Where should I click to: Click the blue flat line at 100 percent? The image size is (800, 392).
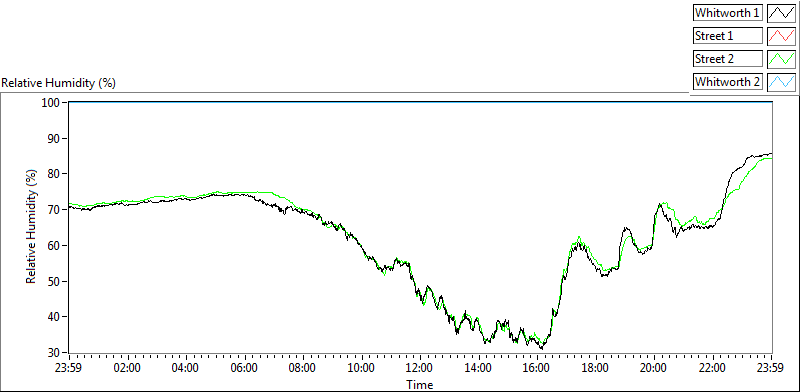420,102
